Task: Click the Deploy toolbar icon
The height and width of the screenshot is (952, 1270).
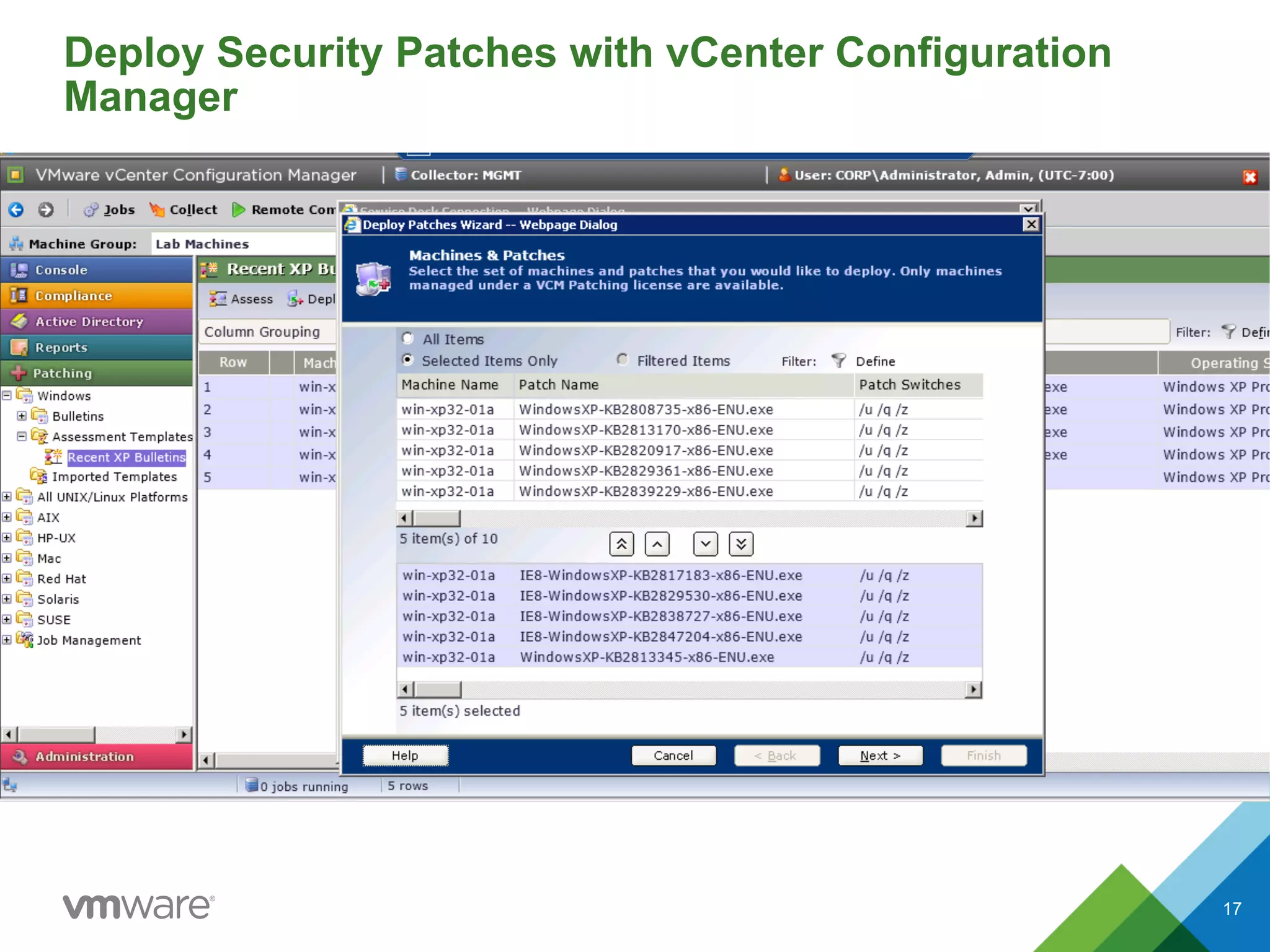Action: [x=295, y=299]
